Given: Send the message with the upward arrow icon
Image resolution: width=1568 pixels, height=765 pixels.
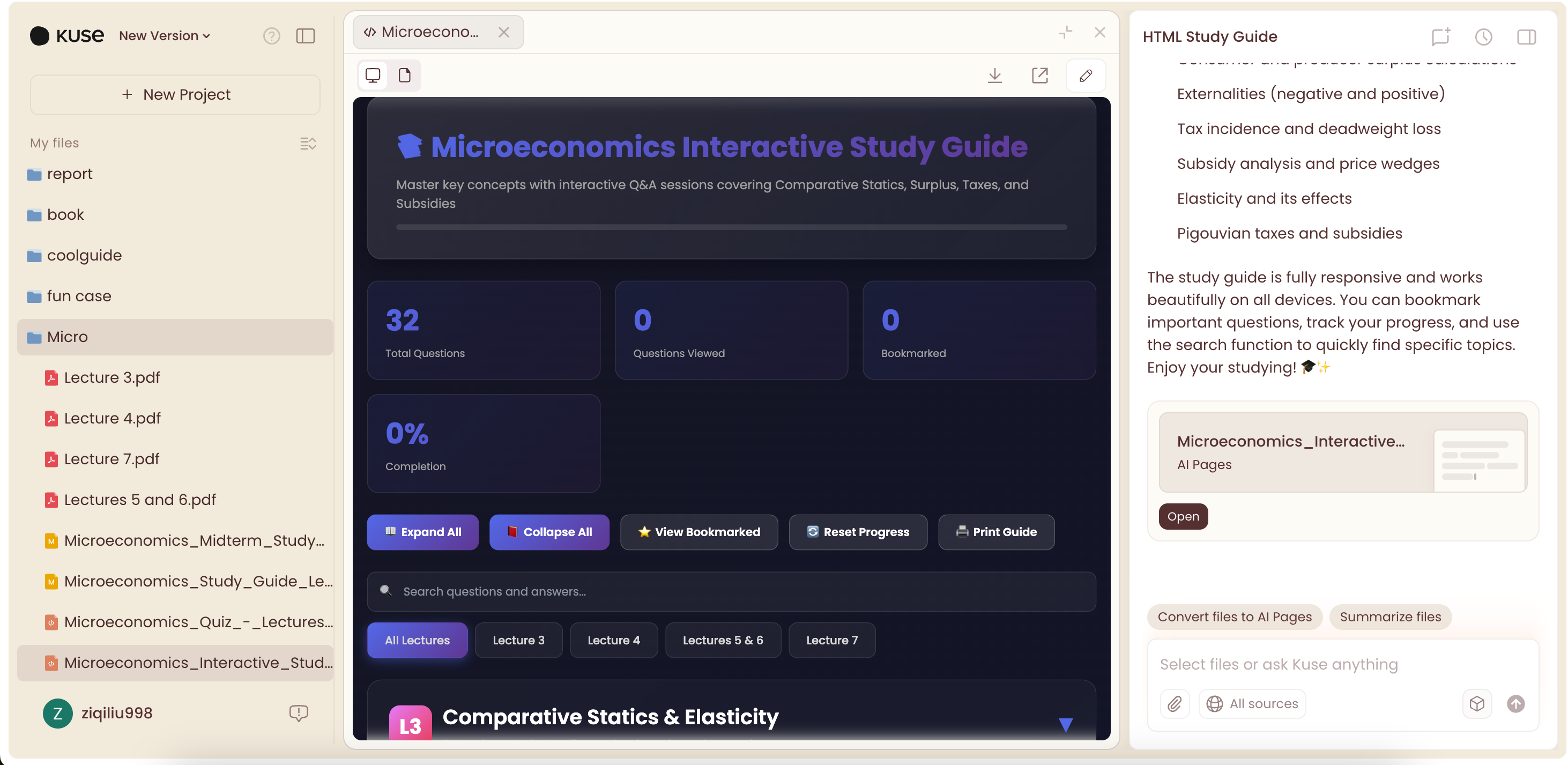Looking at the screenshot, I should pyautogui.click(x=1515, y=703).
